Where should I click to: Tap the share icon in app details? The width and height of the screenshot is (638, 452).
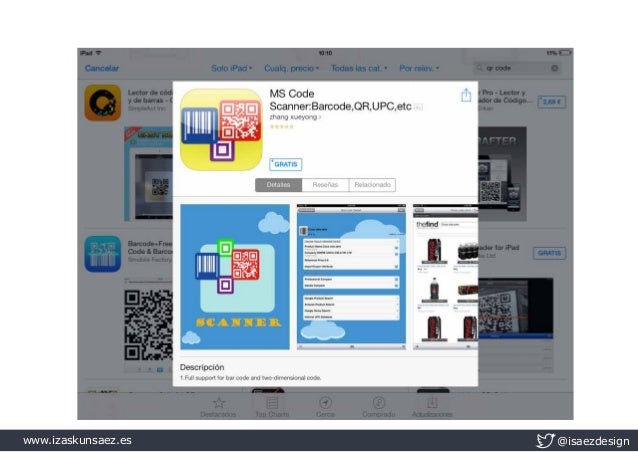point(466,95)
